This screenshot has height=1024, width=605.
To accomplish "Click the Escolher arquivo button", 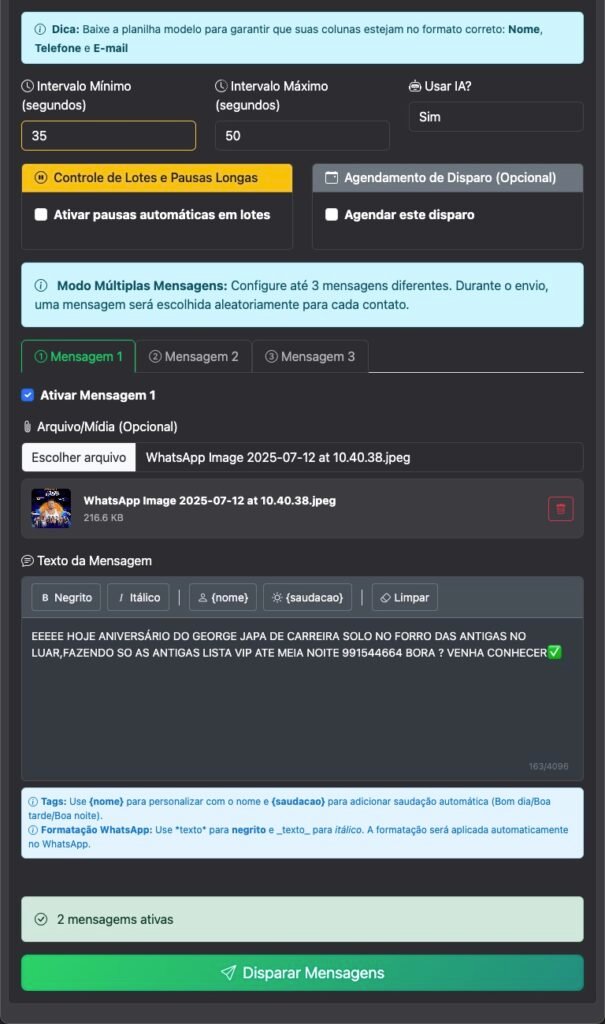I will [x=78, y=457].
